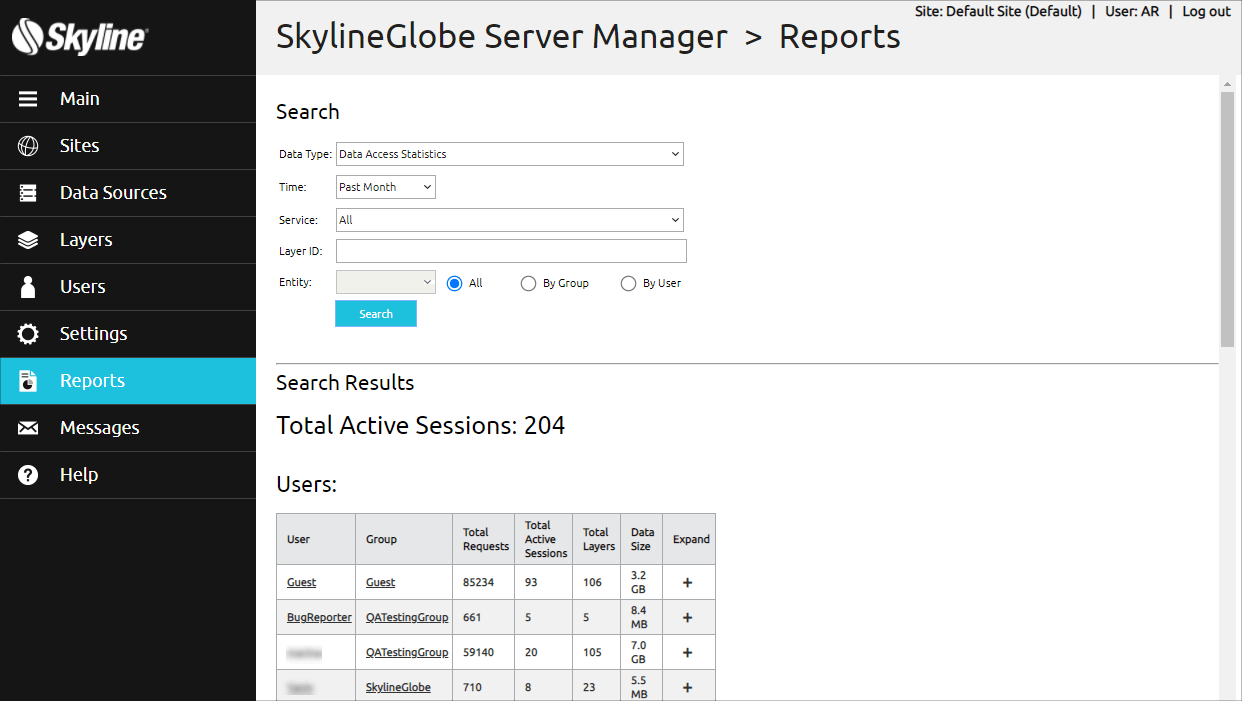Select the Reports sidebar item
Viewport: 1242px width, 701px height.
coord(128,381)
